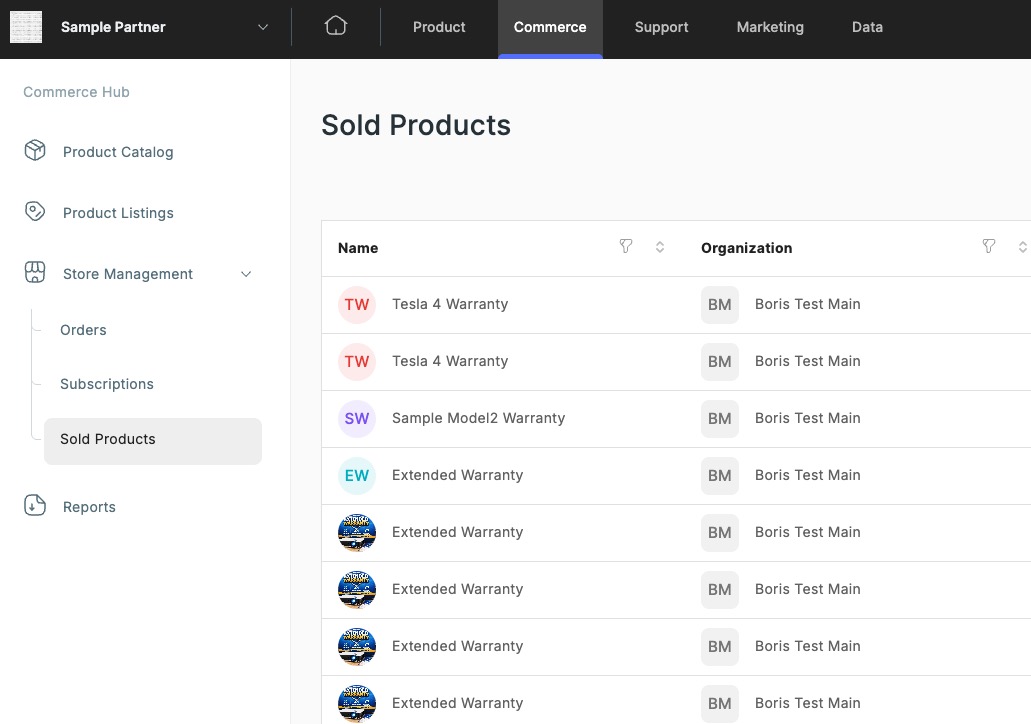Open the Name column filter
The width and height of the screenshot is (1031, 724).
[625, 247]
